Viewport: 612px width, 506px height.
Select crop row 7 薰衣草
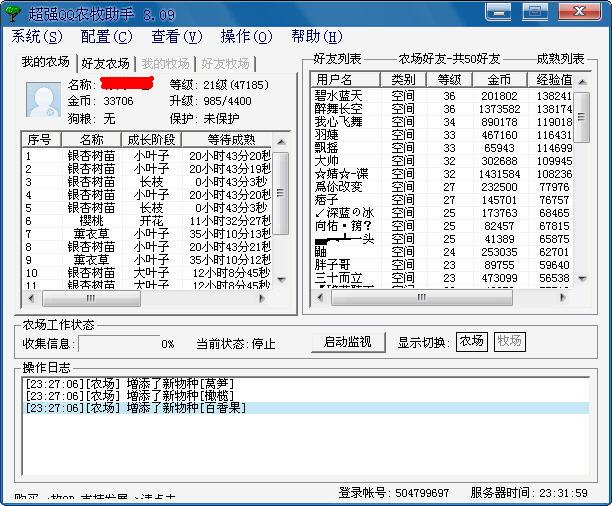tap(148, 234)
